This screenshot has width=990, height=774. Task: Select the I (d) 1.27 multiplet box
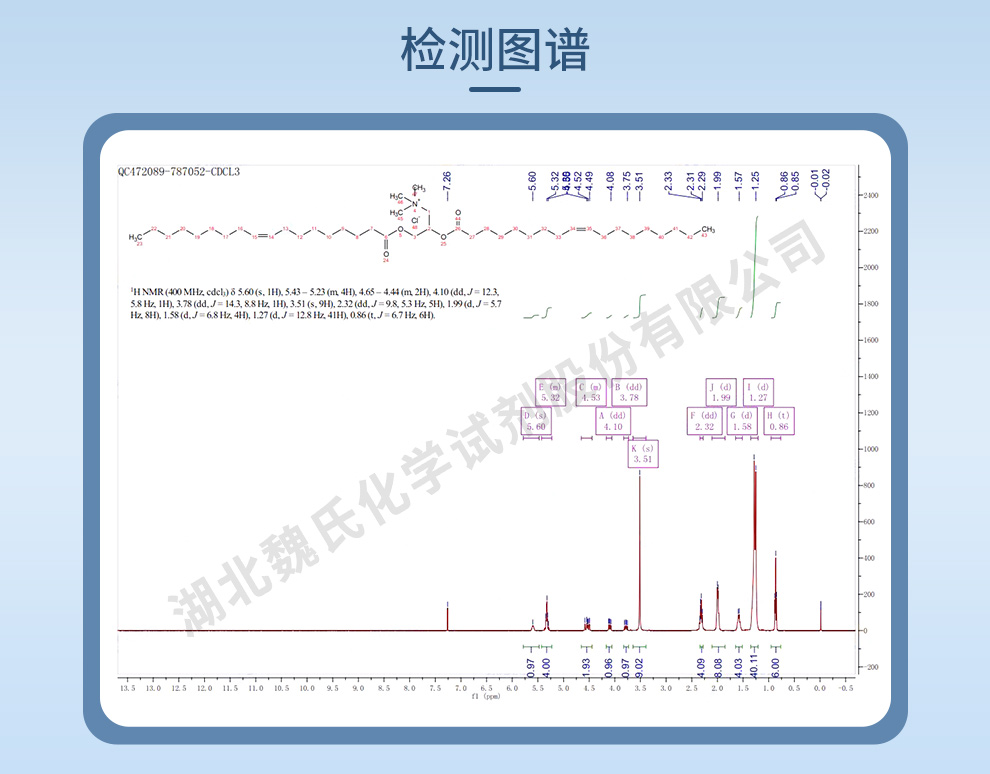point(758,392)
